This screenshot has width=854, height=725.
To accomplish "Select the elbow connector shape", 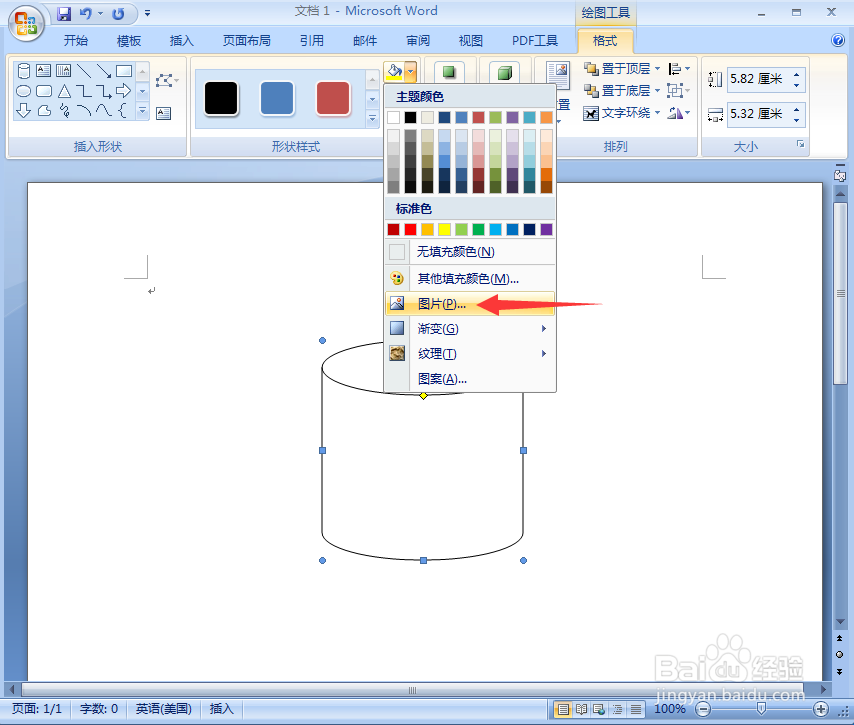I will pos(83,91).
